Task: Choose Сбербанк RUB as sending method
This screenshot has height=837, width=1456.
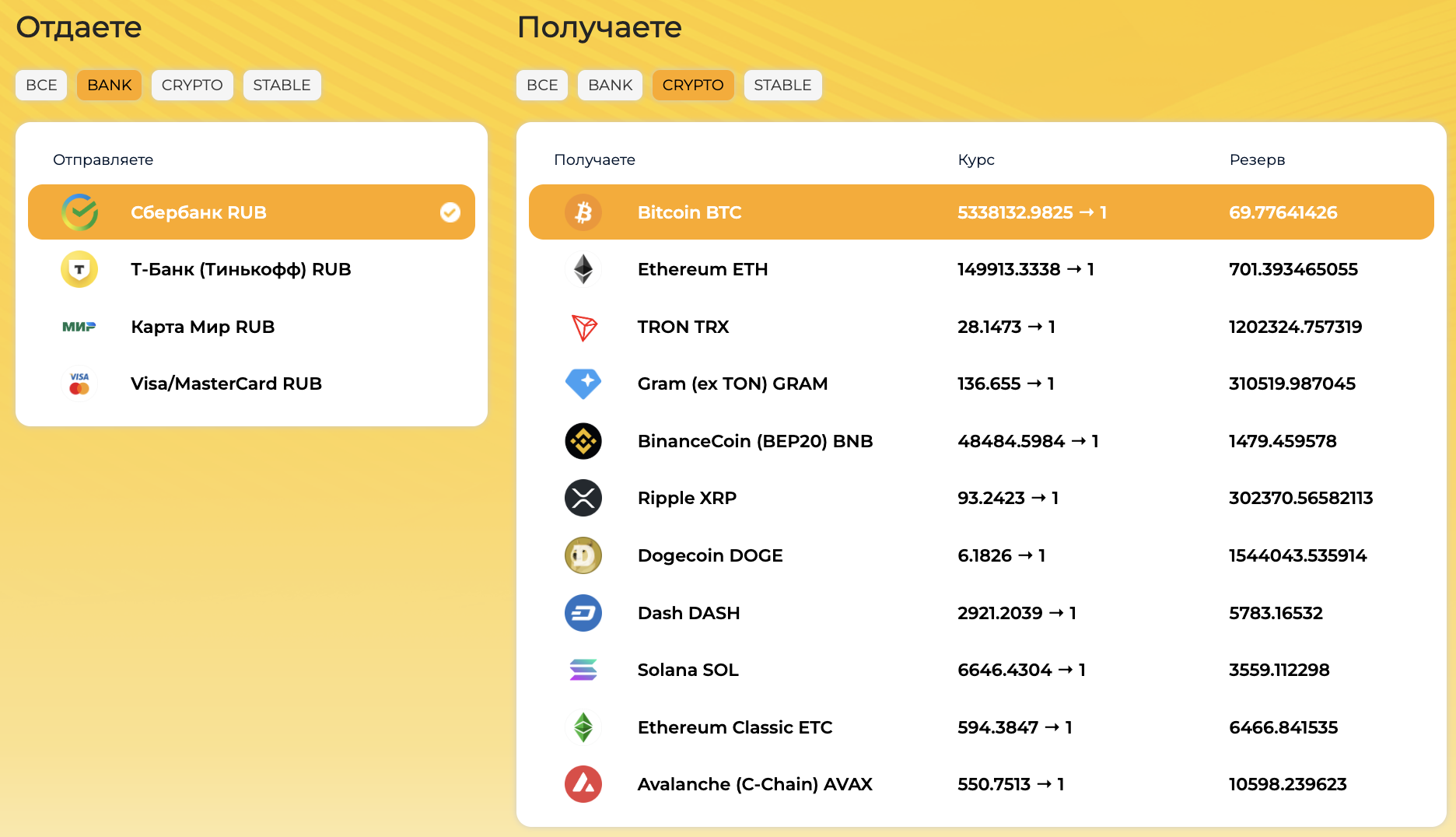Action: (251, 212)
